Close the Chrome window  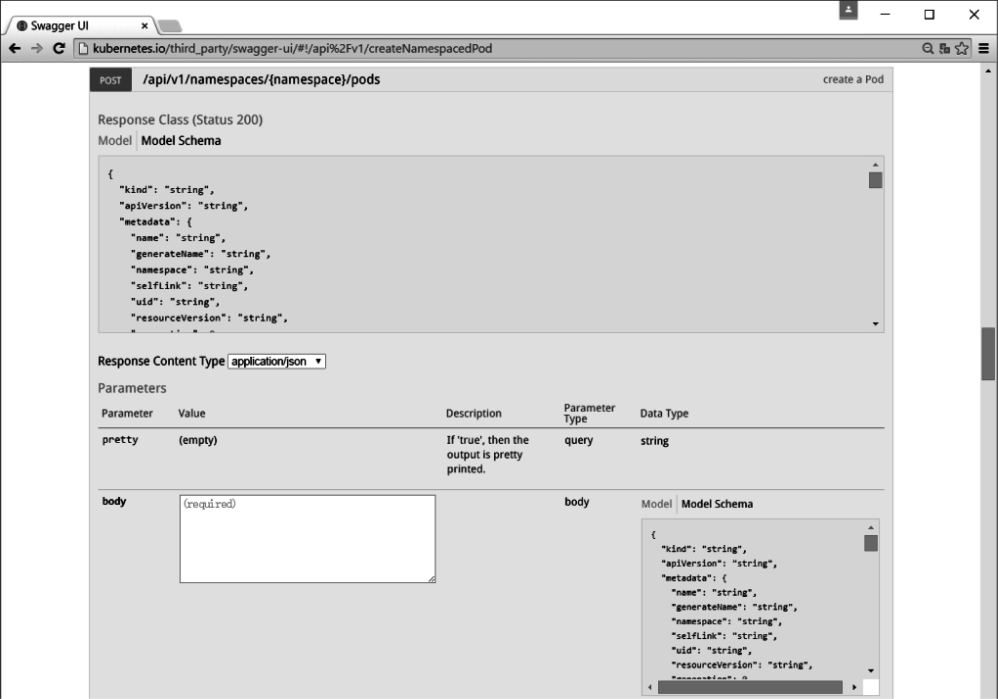[x=974, y=14]
